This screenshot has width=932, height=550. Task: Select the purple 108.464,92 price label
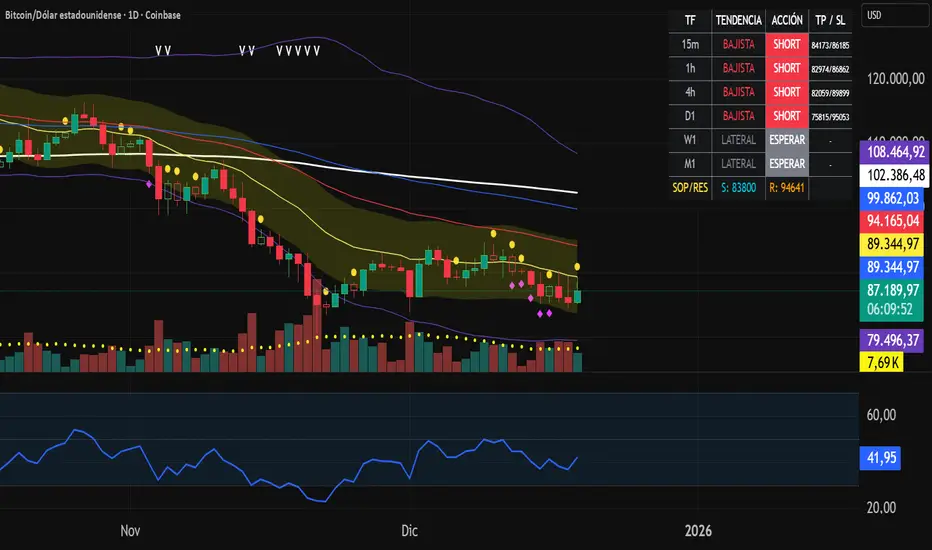pos(894,153)
